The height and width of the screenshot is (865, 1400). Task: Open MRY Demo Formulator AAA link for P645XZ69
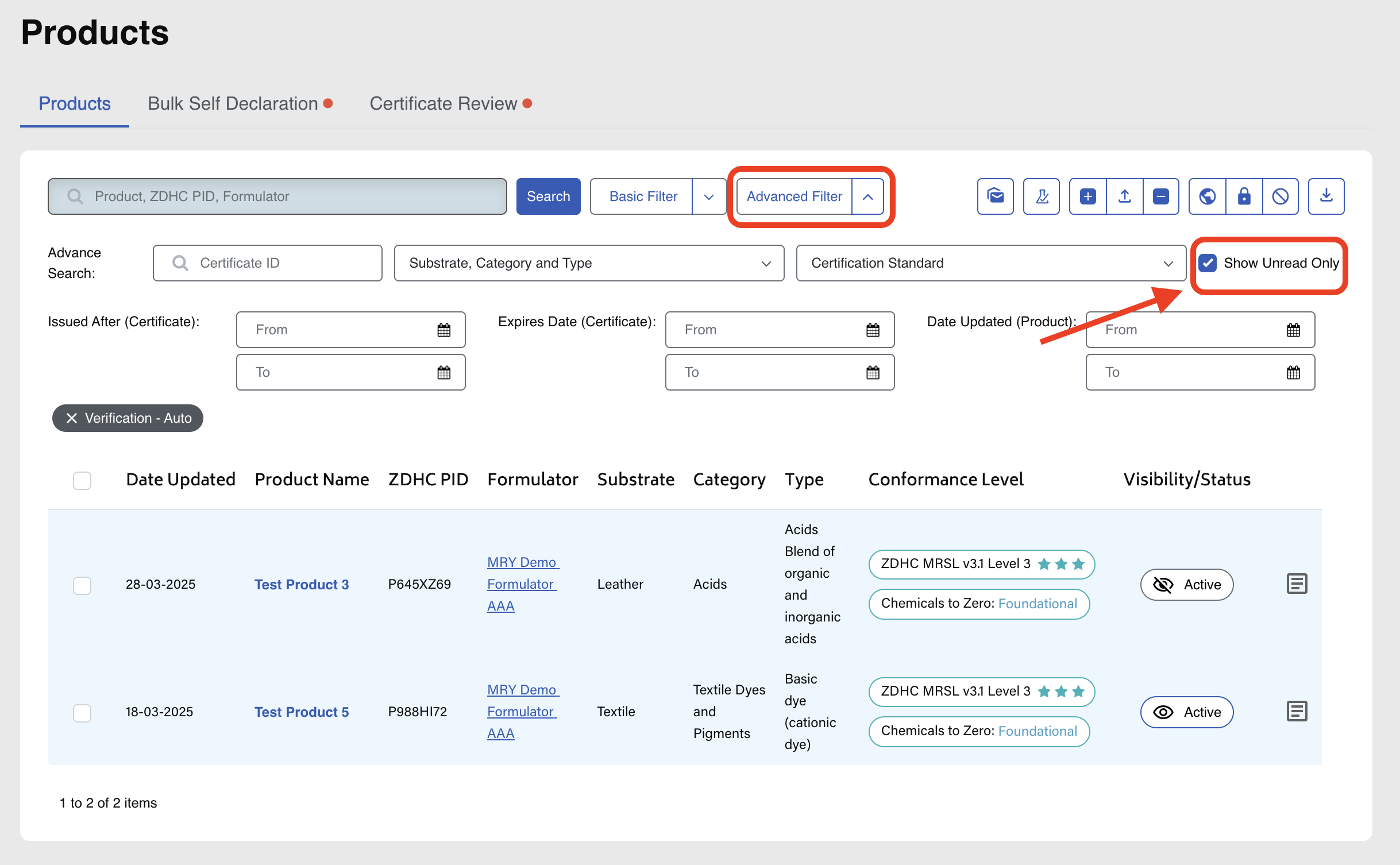click(x=522, y=584)
